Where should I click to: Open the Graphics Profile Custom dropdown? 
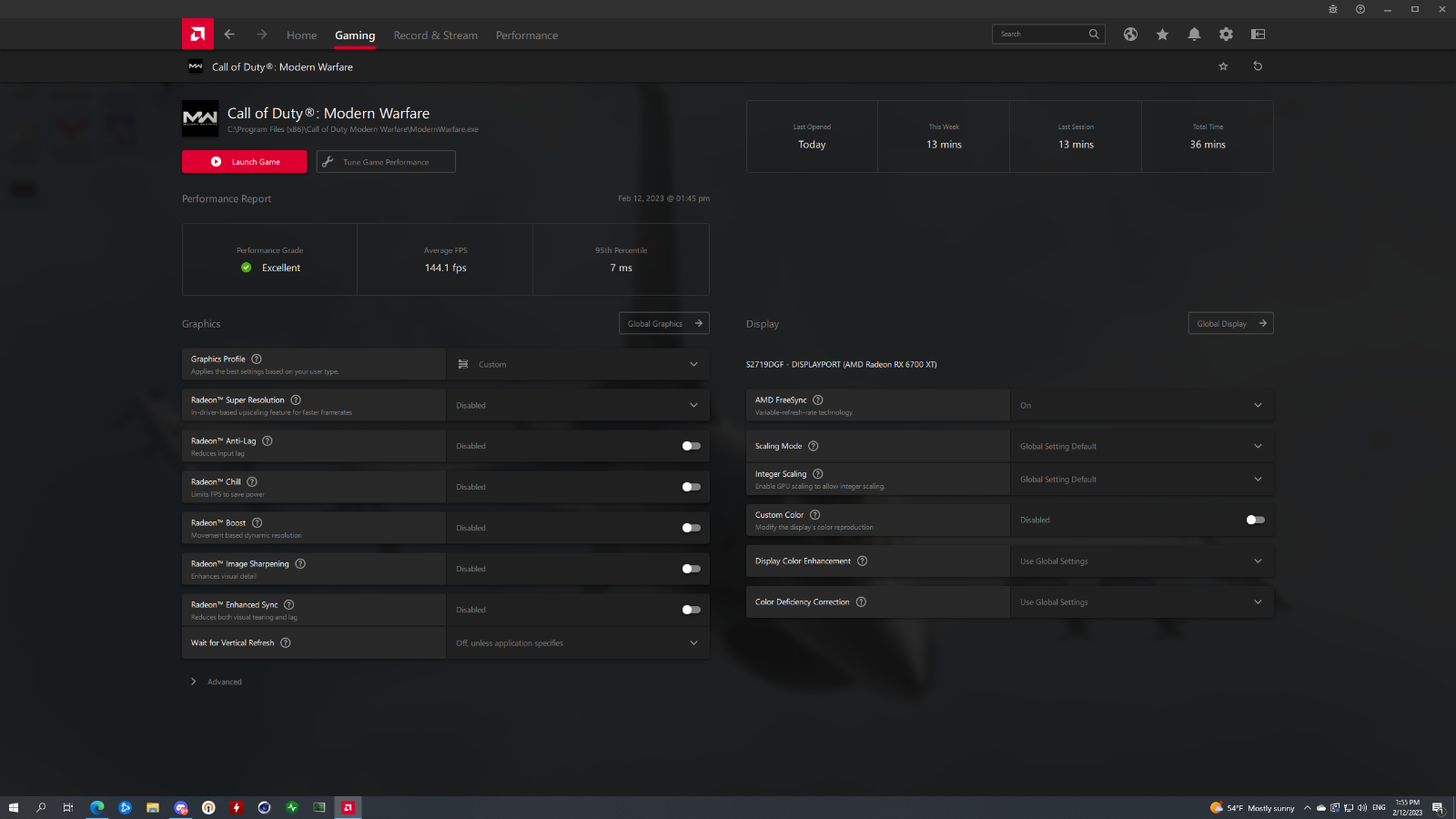578,364
